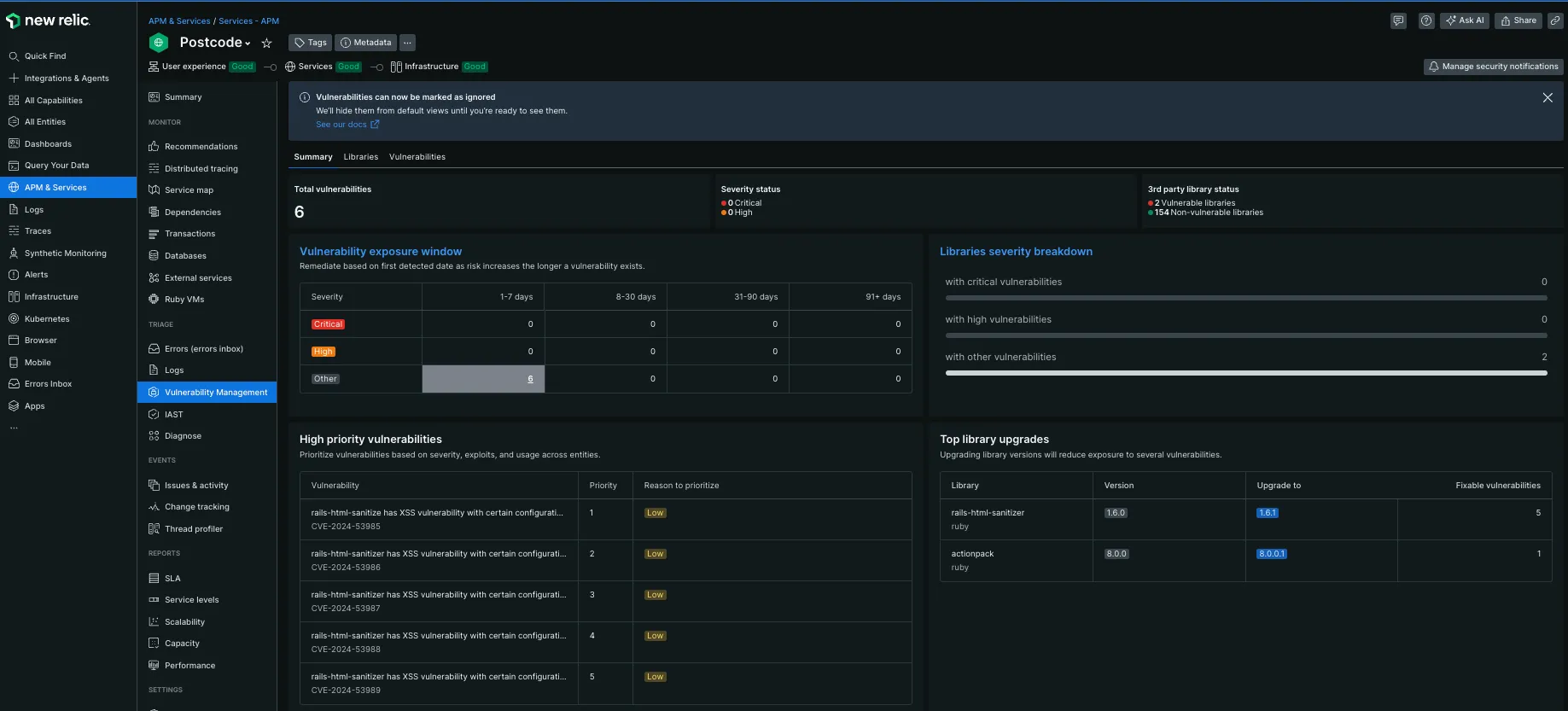Open Service map in Monitor section
This screenshot has height=711, width=1568.
coord(189,190)
